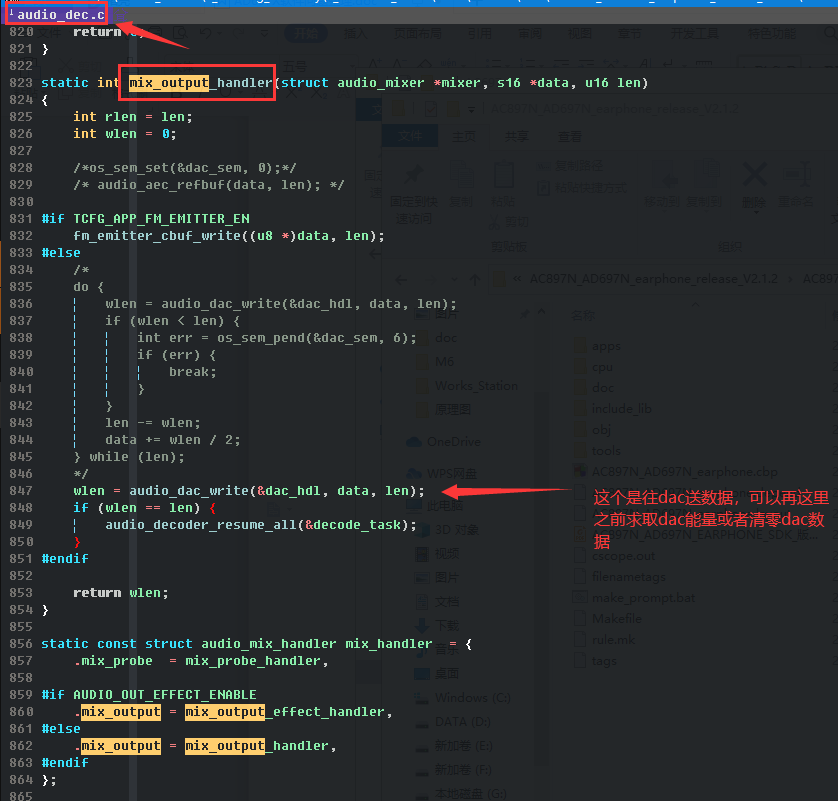This screenshot has width=838, height=801.
Task: Sort by the 名称 column header in Explorer
Action: [x=583, y=315]
